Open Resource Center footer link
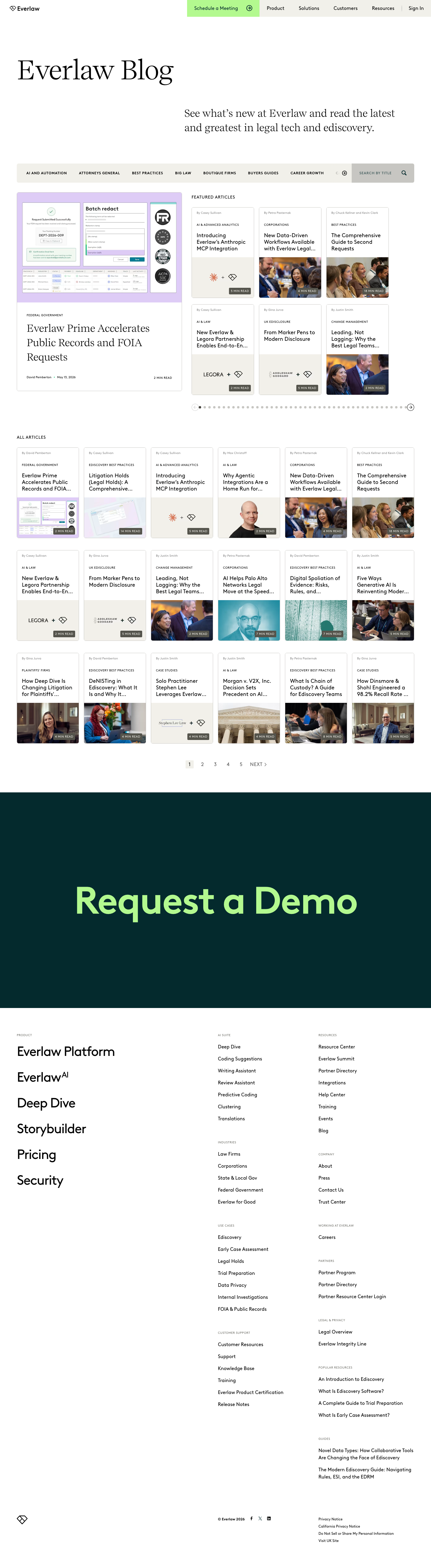 pyautogui.click(x=337, y=1047)
